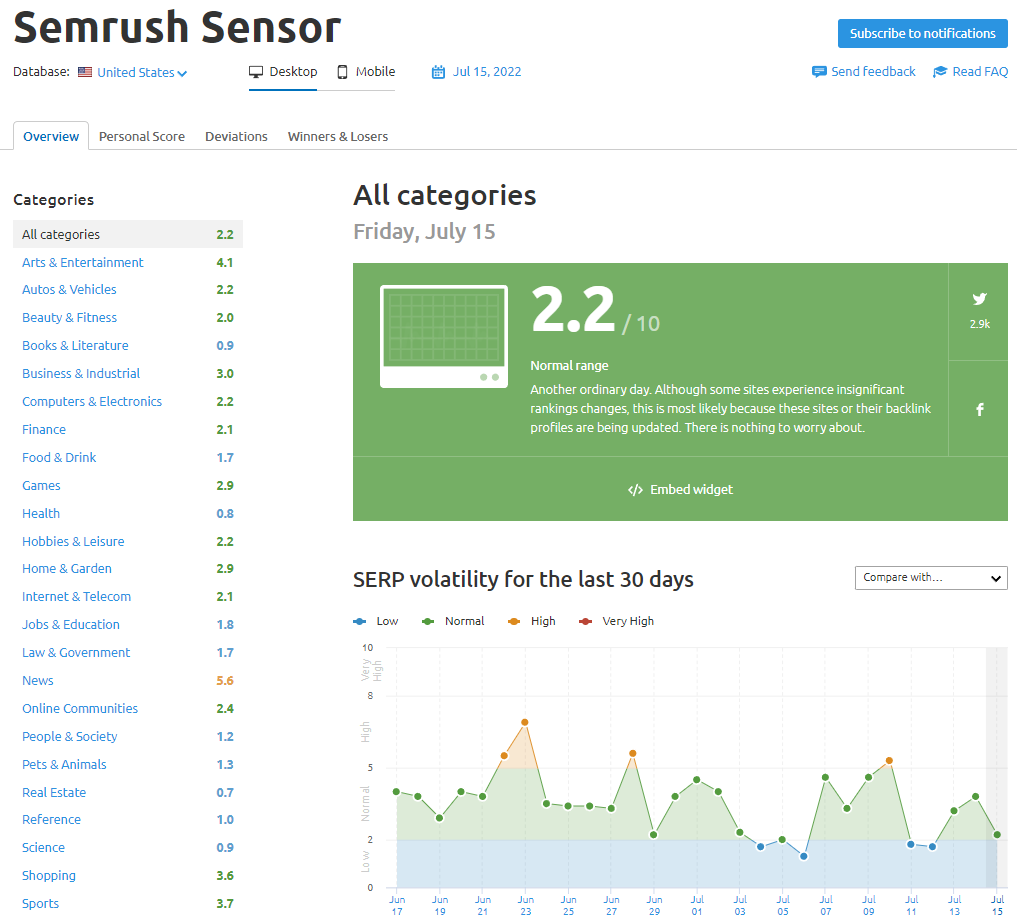This screenshot has width=1017, height=921.
Task: Open the Health category
Action: click(x=41, y=514)
